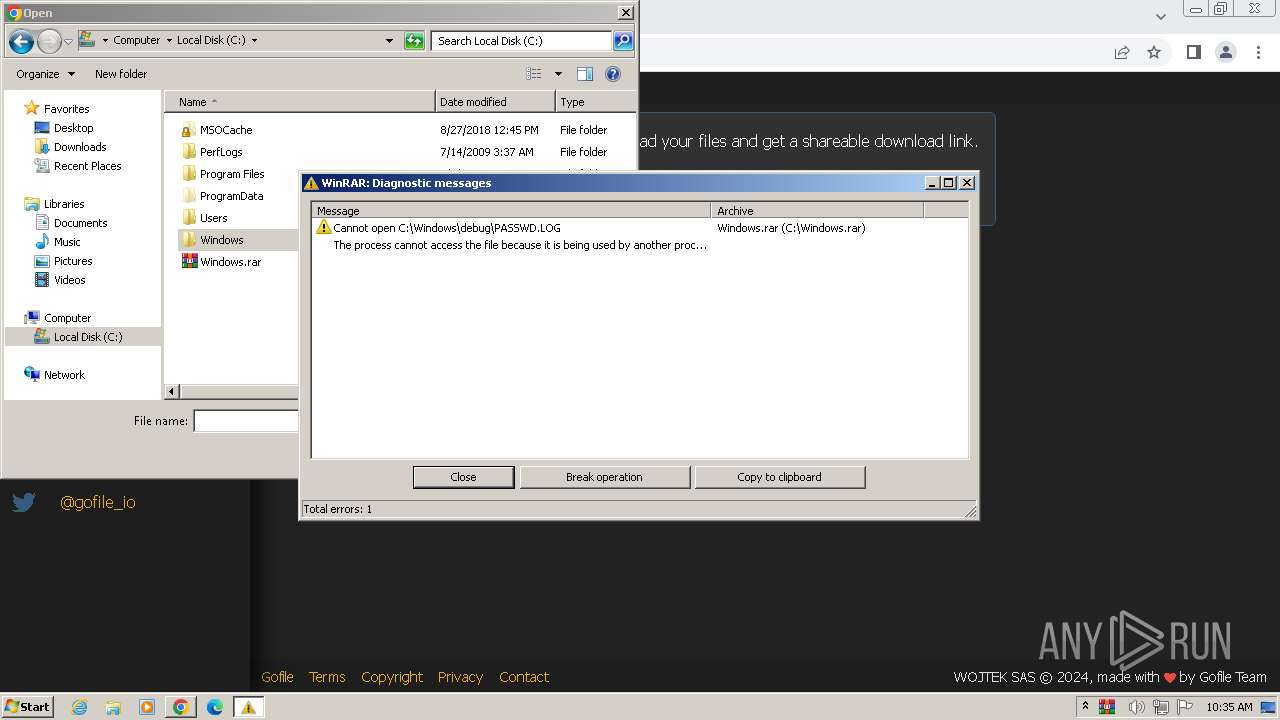1280x720 pixels.
Task: Open the Pictures library
Action: coord(73,261)
